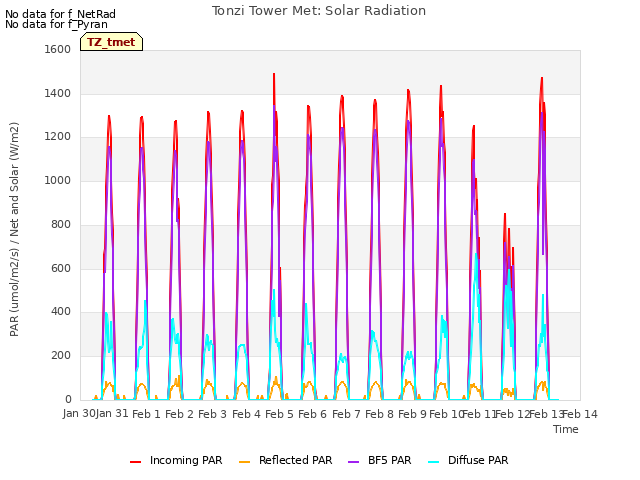
Task: Click the Feb 5 x-axis date label
Action: click(279, 414)
